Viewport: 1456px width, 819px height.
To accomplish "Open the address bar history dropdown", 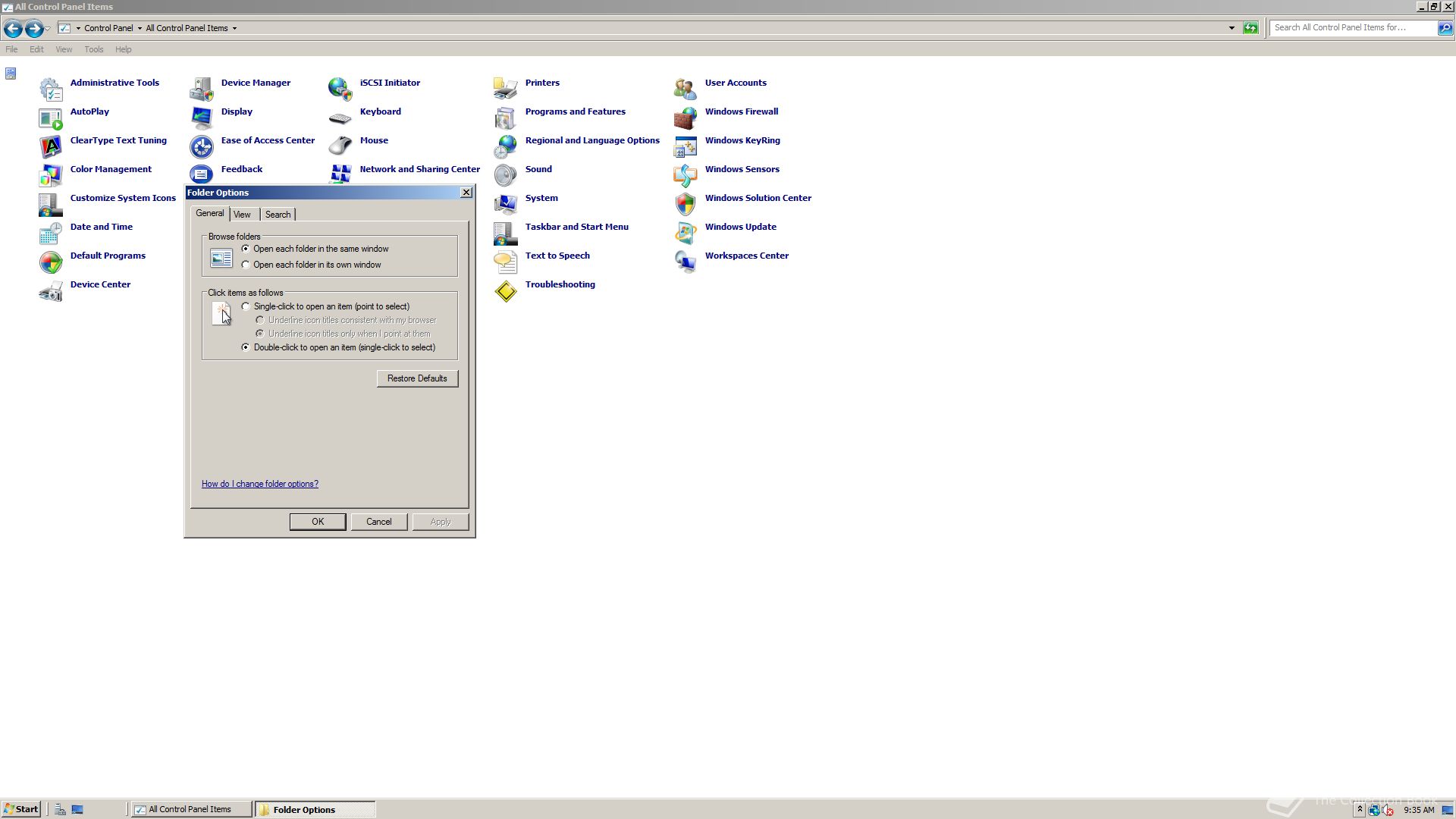I will tap(1232, 28).
